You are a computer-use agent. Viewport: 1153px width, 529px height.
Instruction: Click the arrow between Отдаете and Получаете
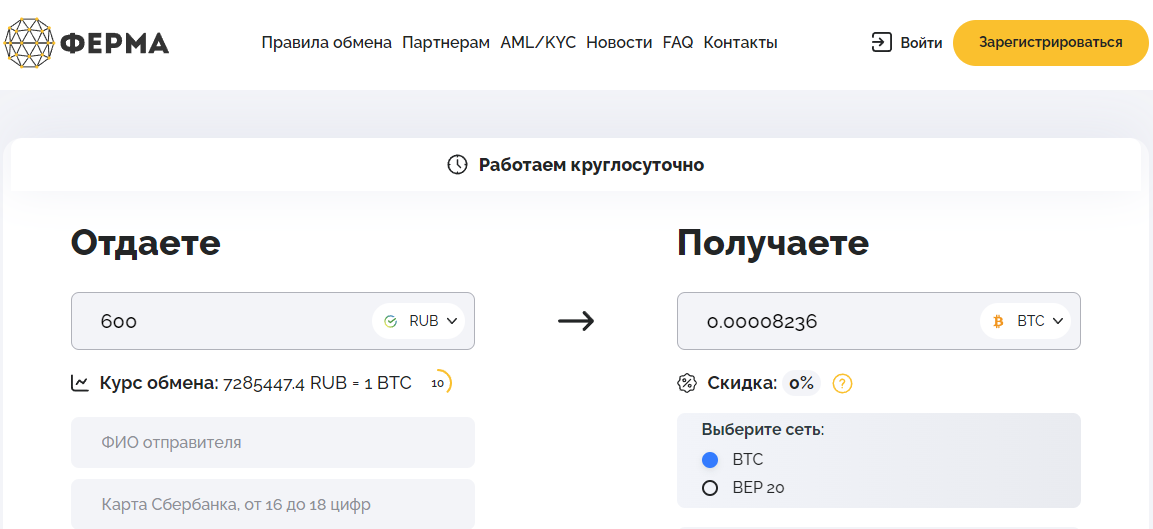pos(576,321)
